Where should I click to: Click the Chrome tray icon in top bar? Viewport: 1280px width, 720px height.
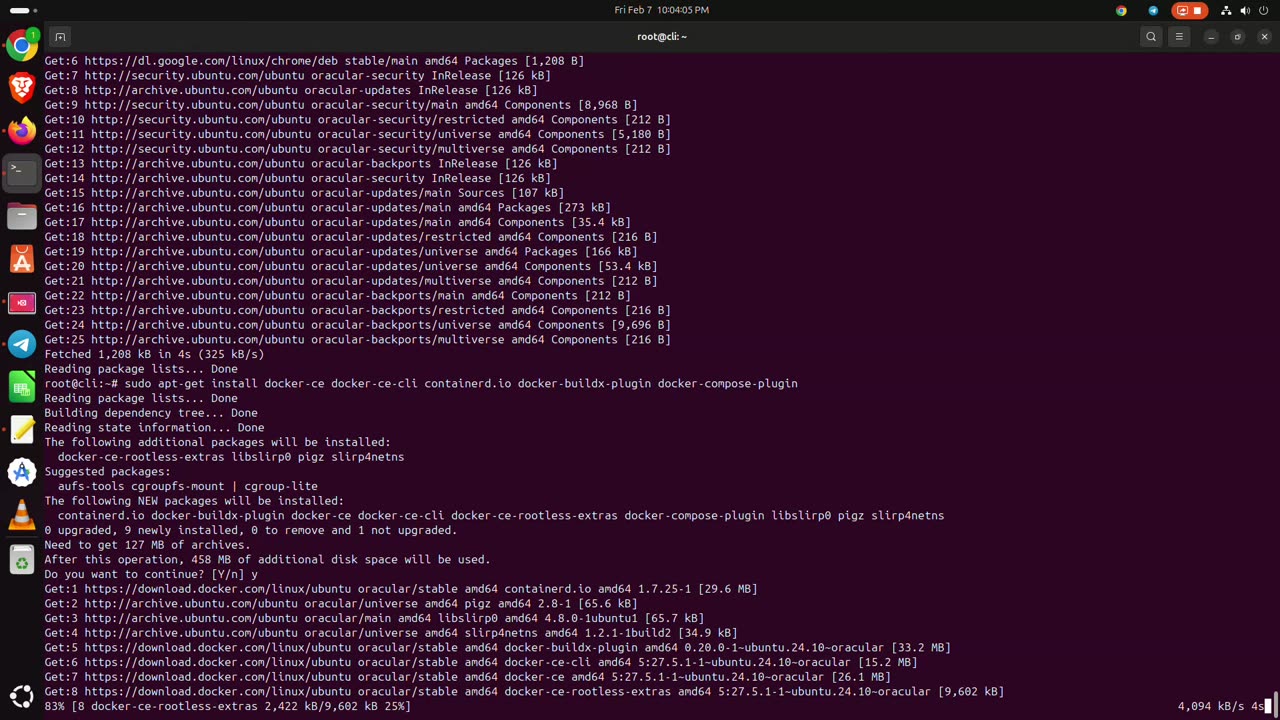1121,10
